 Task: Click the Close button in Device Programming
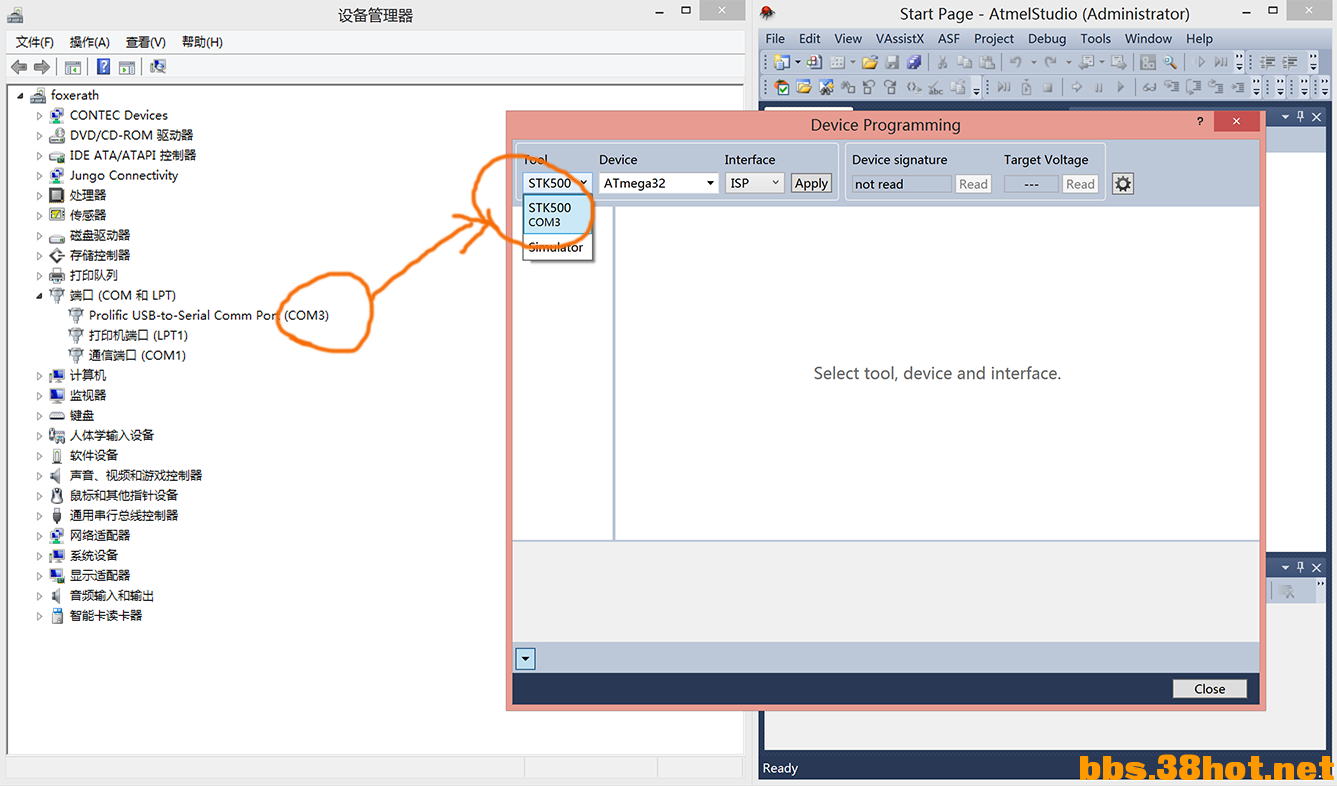pyautogui.click(x=1209, y=688)
